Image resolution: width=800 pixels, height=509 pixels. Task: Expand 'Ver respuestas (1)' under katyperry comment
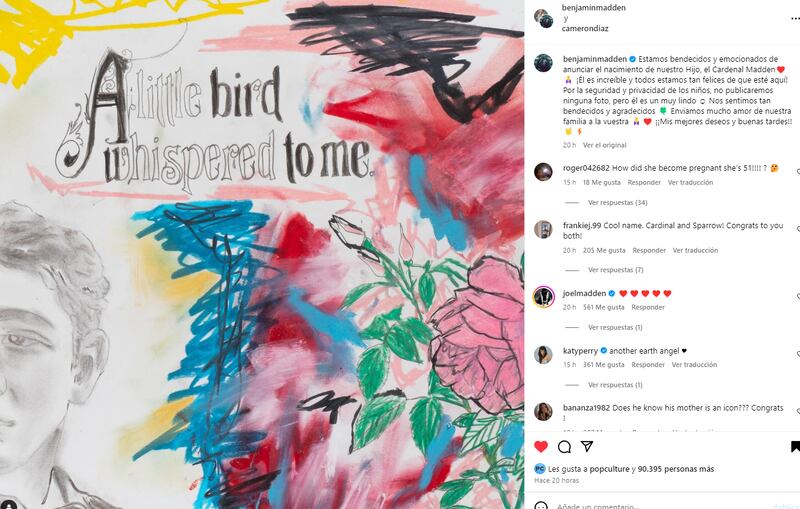[x=615, y=385]
